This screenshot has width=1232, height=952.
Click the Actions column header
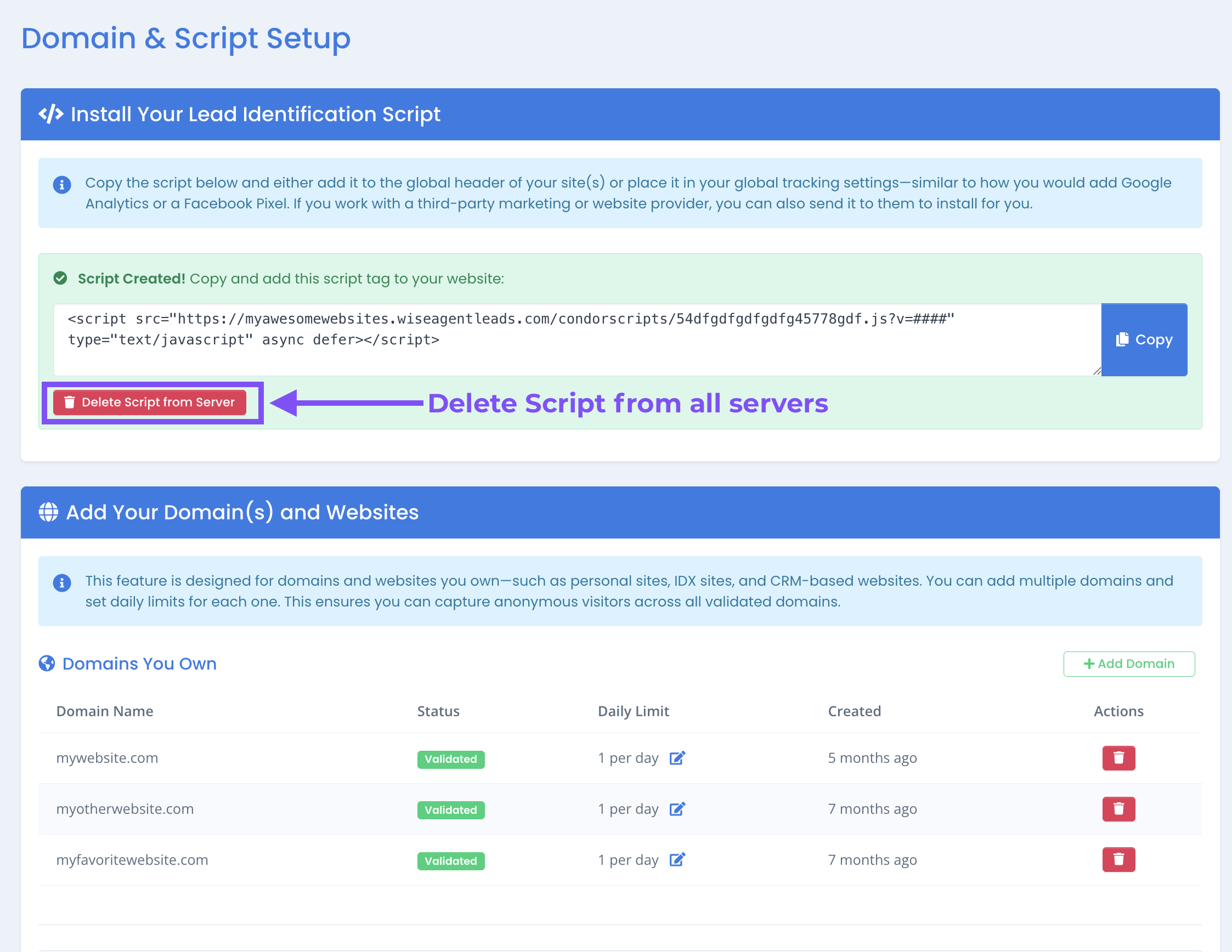coord(1118,711)
